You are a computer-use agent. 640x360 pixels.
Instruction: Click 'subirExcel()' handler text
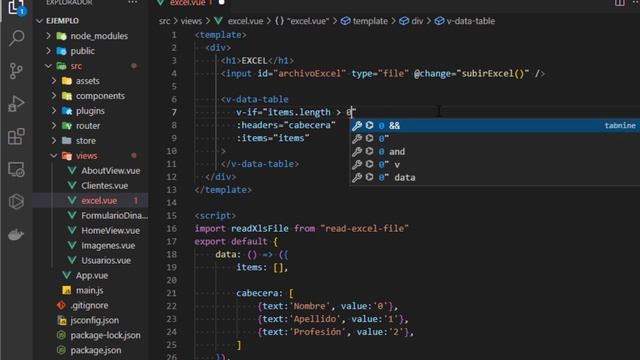[x=492, y=73]
